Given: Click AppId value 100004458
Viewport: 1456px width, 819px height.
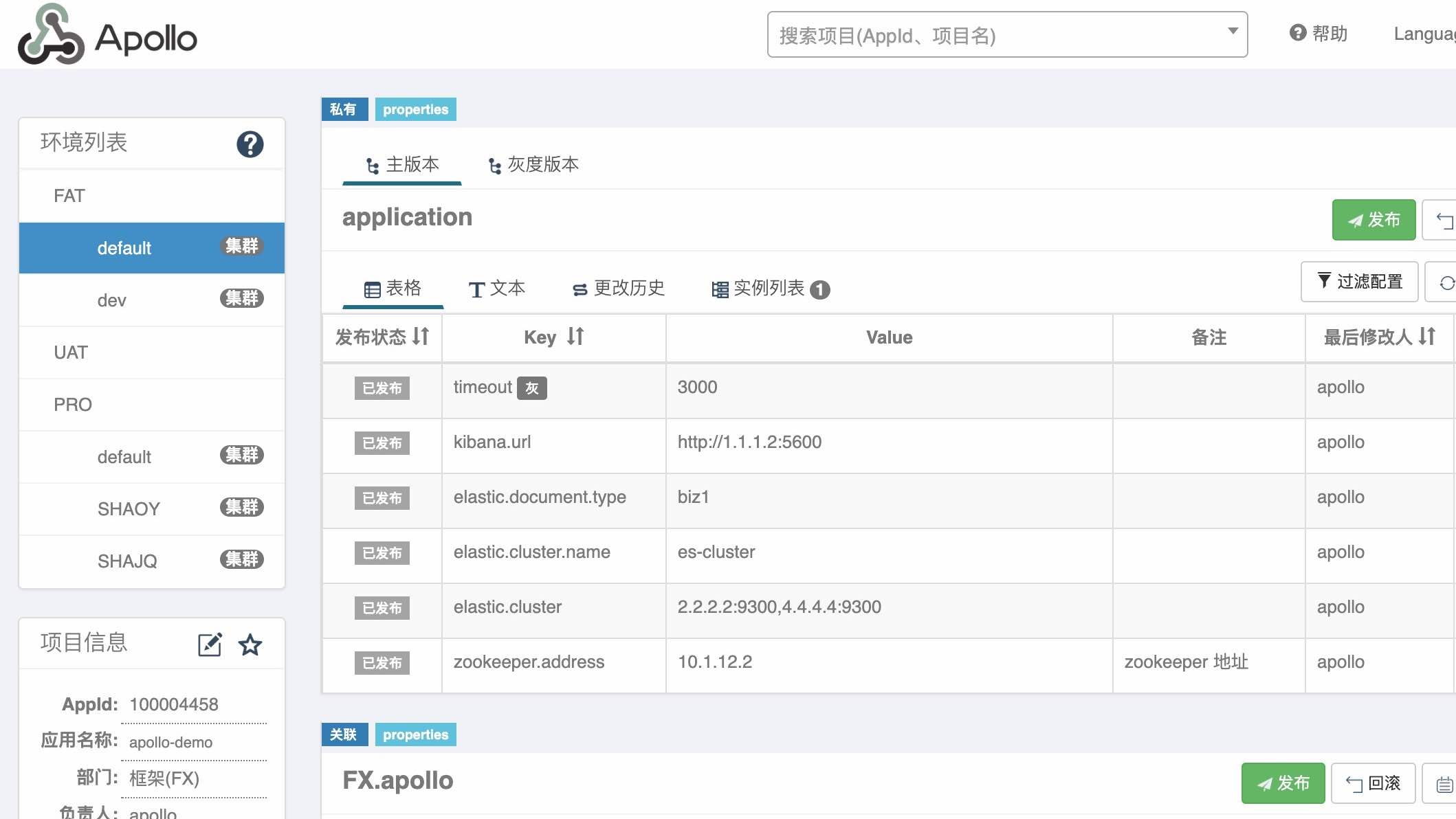Looking at the screenshot, I should pyautogui.click(x=174, y=704).
